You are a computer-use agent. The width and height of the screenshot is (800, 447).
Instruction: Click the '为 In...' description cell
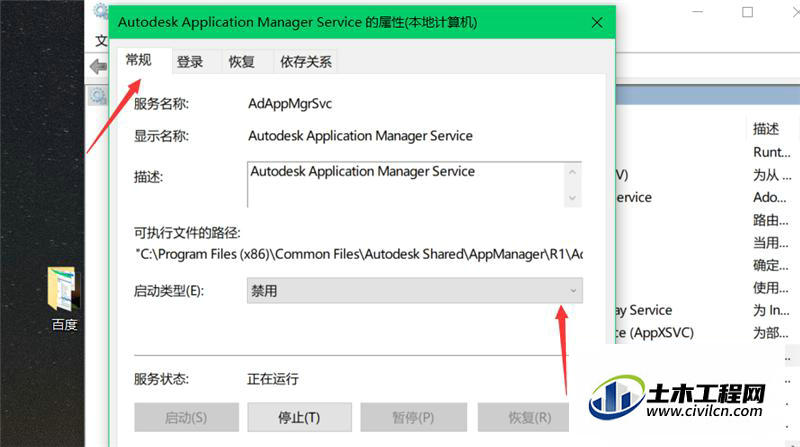click(x=771, y=310)
